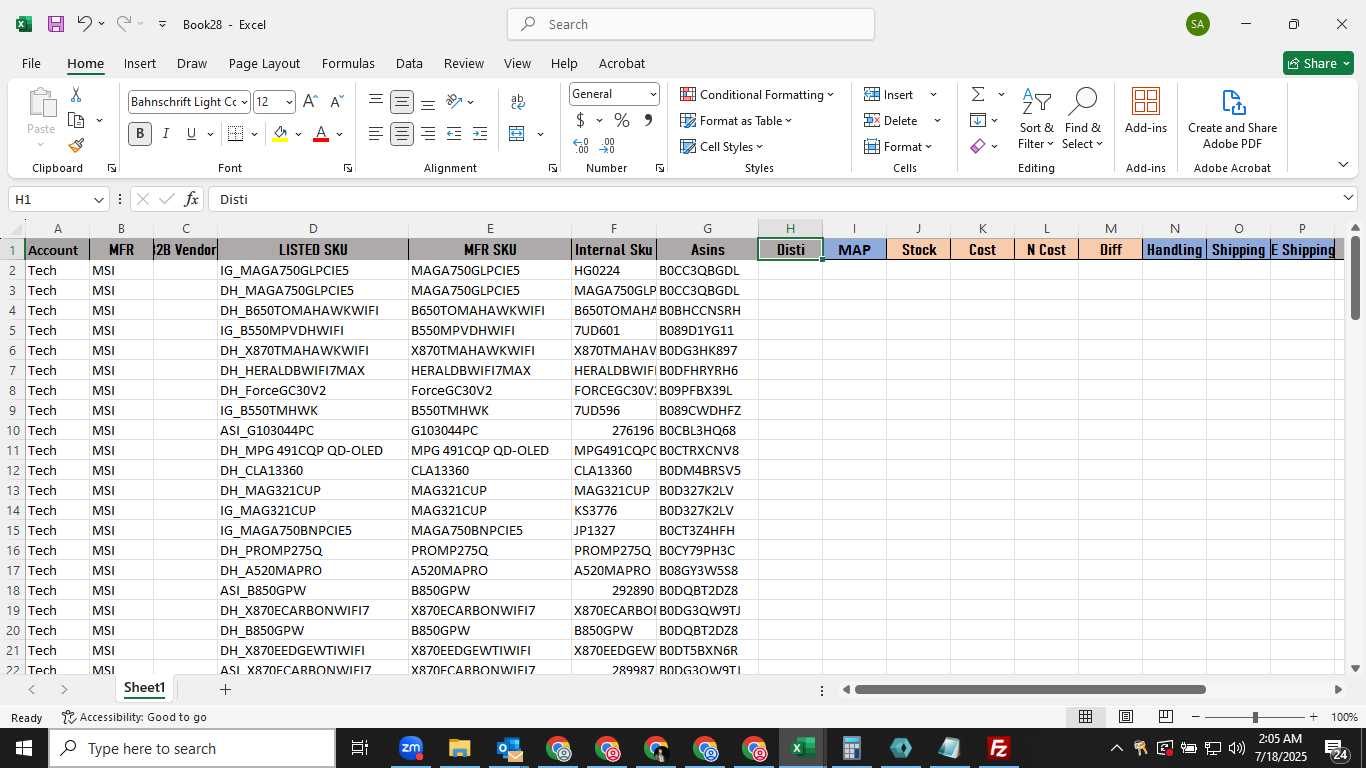Click the Insert Function fx icon
Image resolution: width=1366 pixels, height=768 pixels.
(x=192, y=199)
